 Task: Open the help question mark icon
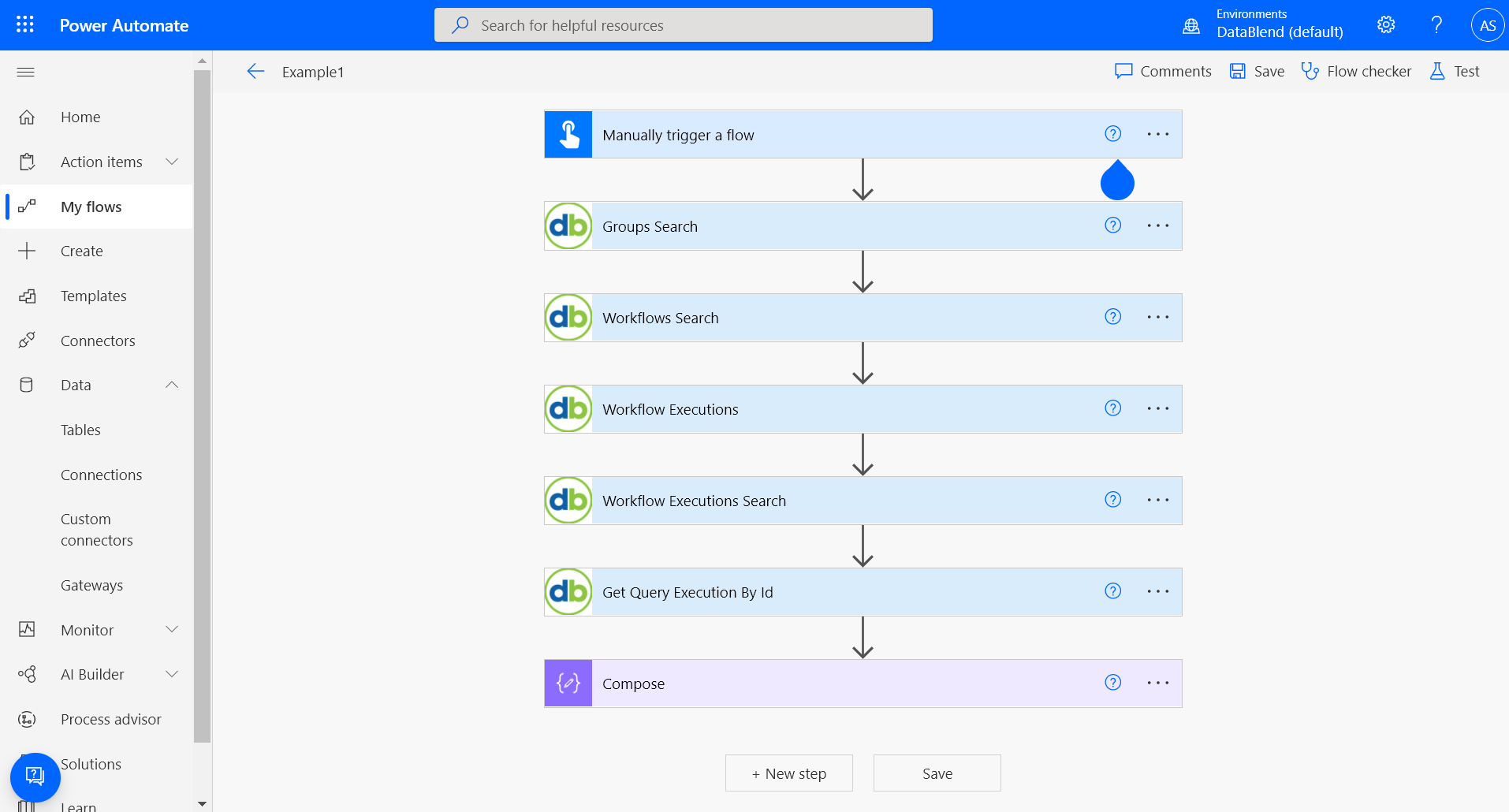pos(1436,24)
